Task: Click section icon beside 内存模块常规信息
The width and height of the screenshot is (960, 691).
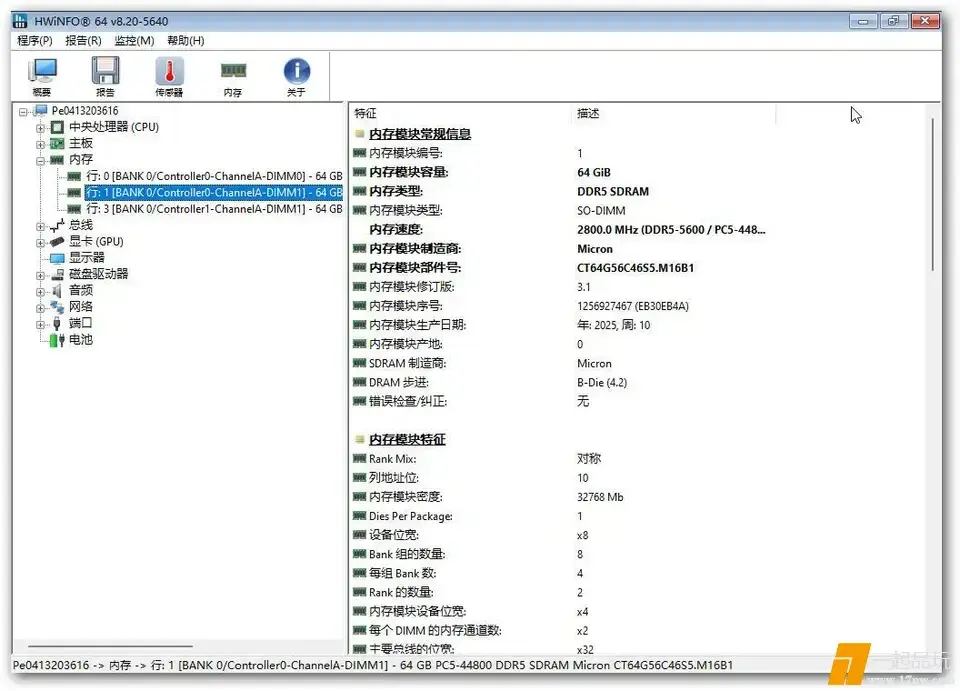Action: (x=360, y=133)
